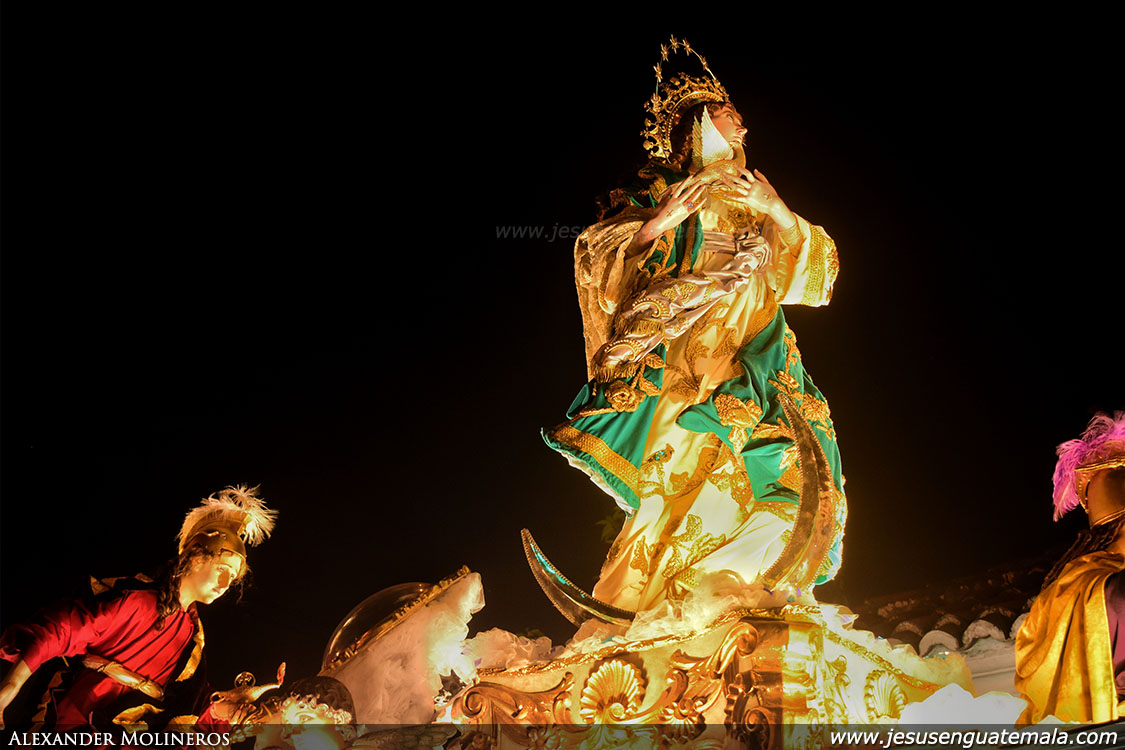1125x750 pixels.
Task: Click the Virgin statue's face
Action: point(728,128)
